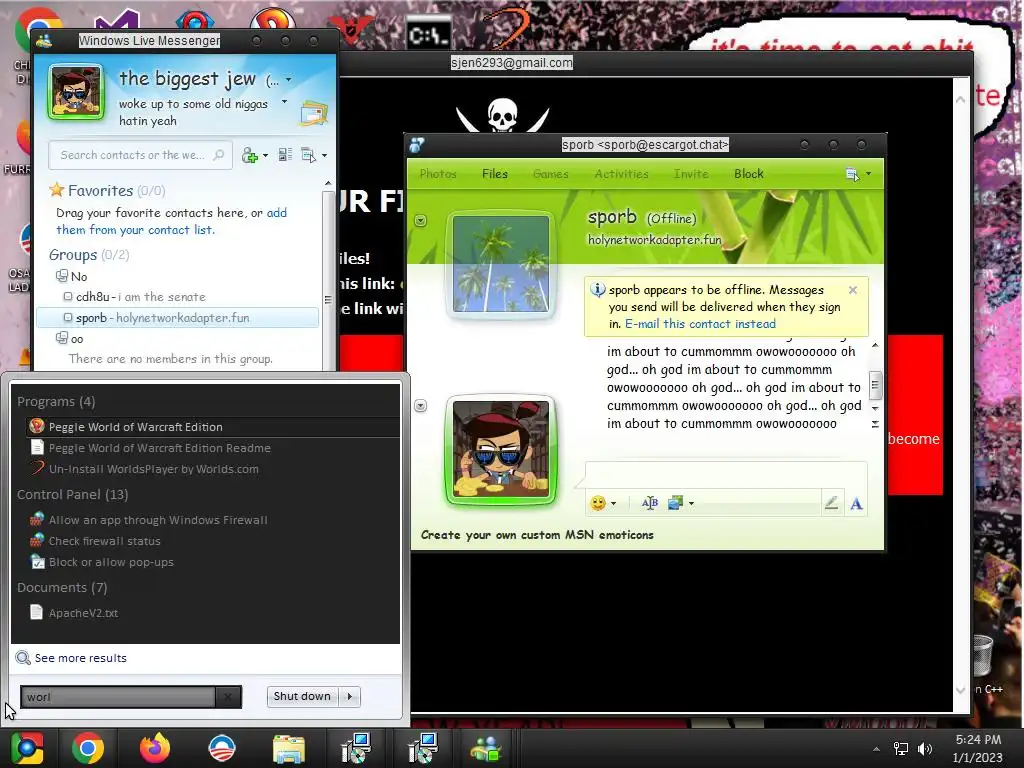Close the sporb offline notification

[x=852, y=290]
